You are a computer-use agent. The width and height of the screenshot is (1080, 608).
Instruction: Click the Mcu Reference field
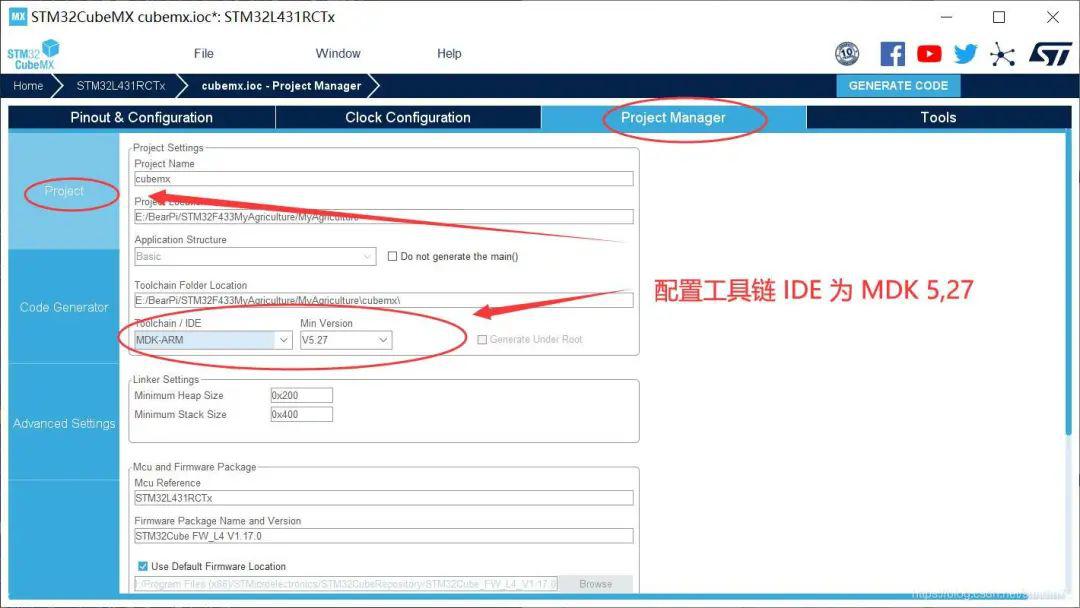point(384,498)
